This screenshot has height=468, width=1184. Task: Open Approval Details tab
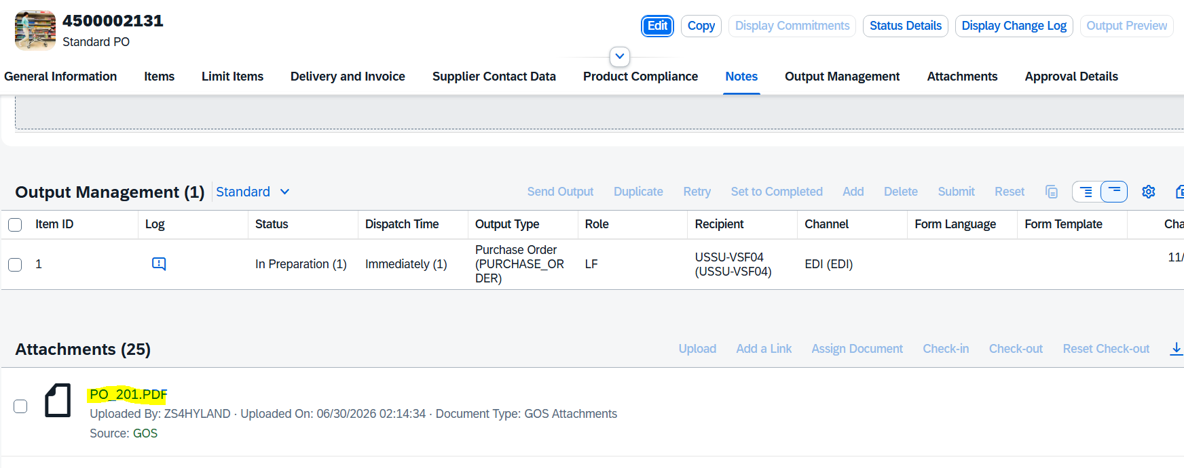pos(1071,76)
